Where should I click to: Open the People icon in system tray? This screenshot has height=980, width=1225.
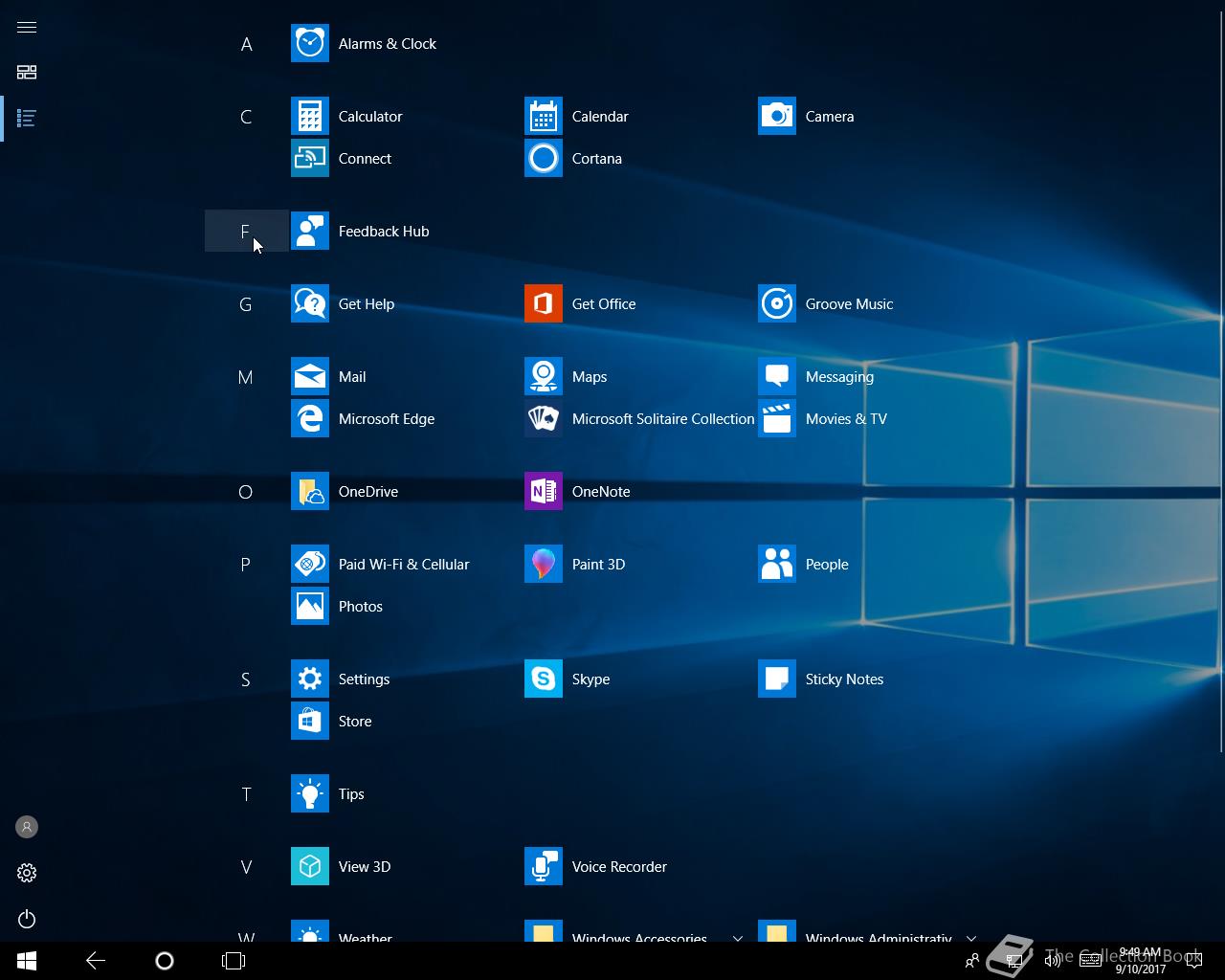click(972, 961)
